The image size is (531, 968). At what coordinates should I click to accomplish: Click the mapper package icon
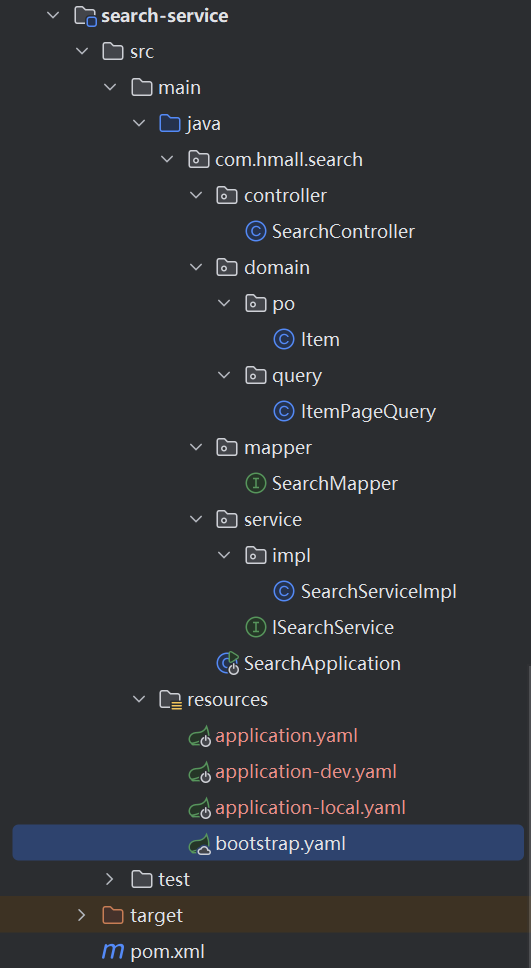[227, 447]
